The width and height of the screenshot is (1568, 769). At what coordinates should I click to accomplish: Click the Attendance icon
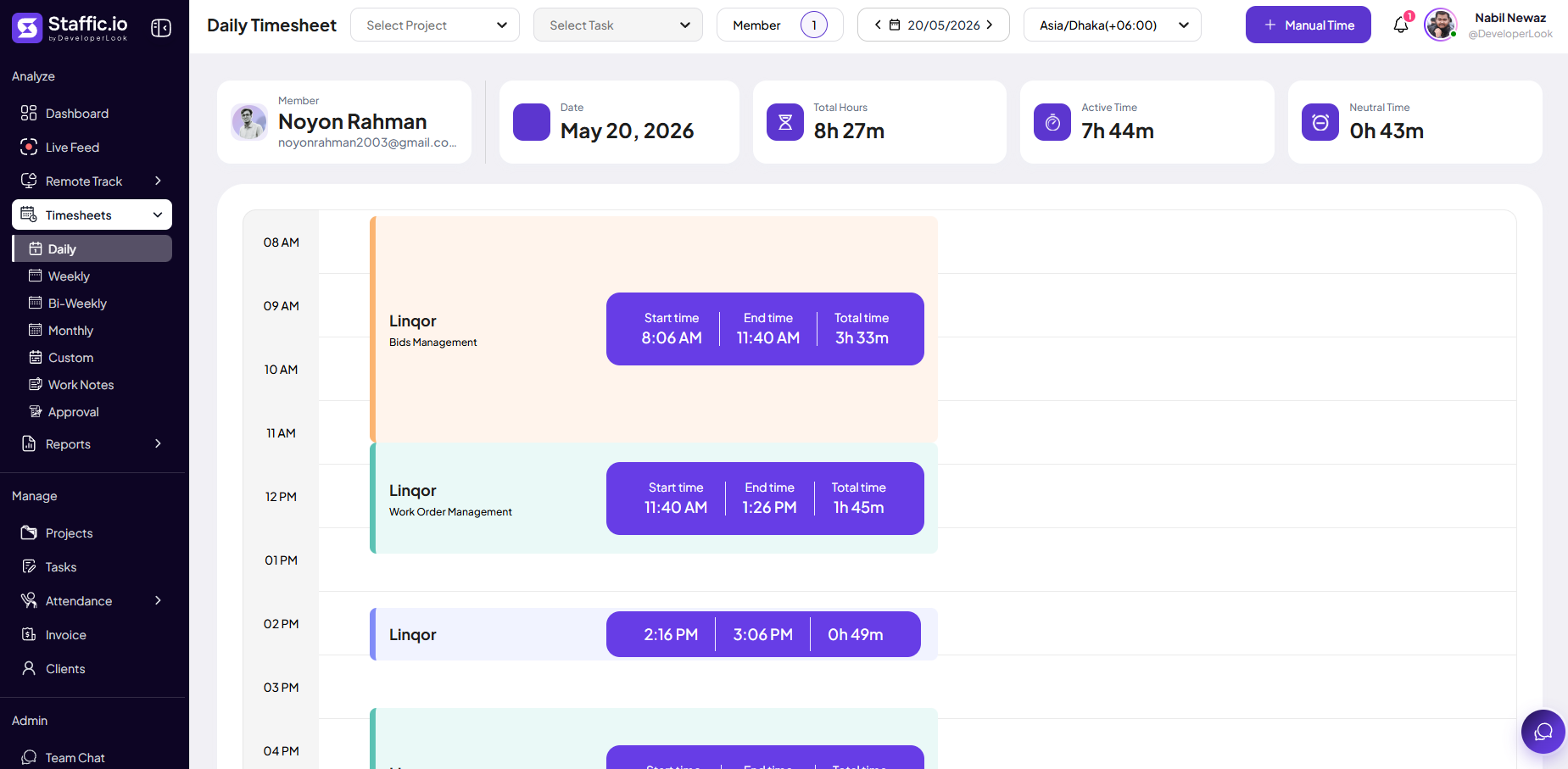[29, 600]
